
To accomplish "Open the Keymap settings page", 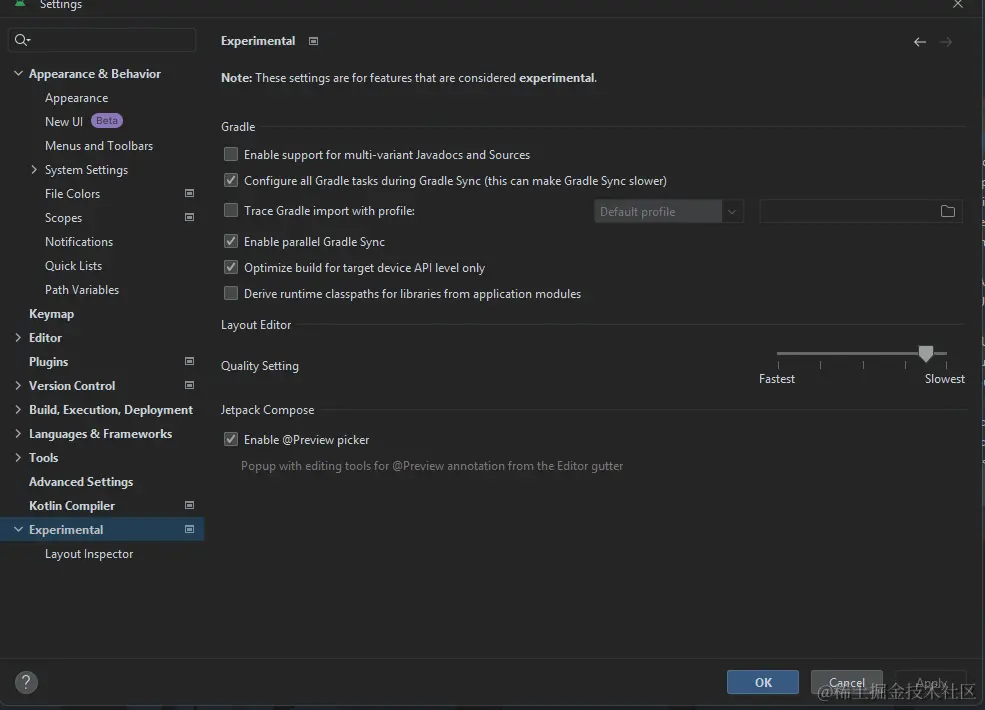I will [x=52, y=314].
